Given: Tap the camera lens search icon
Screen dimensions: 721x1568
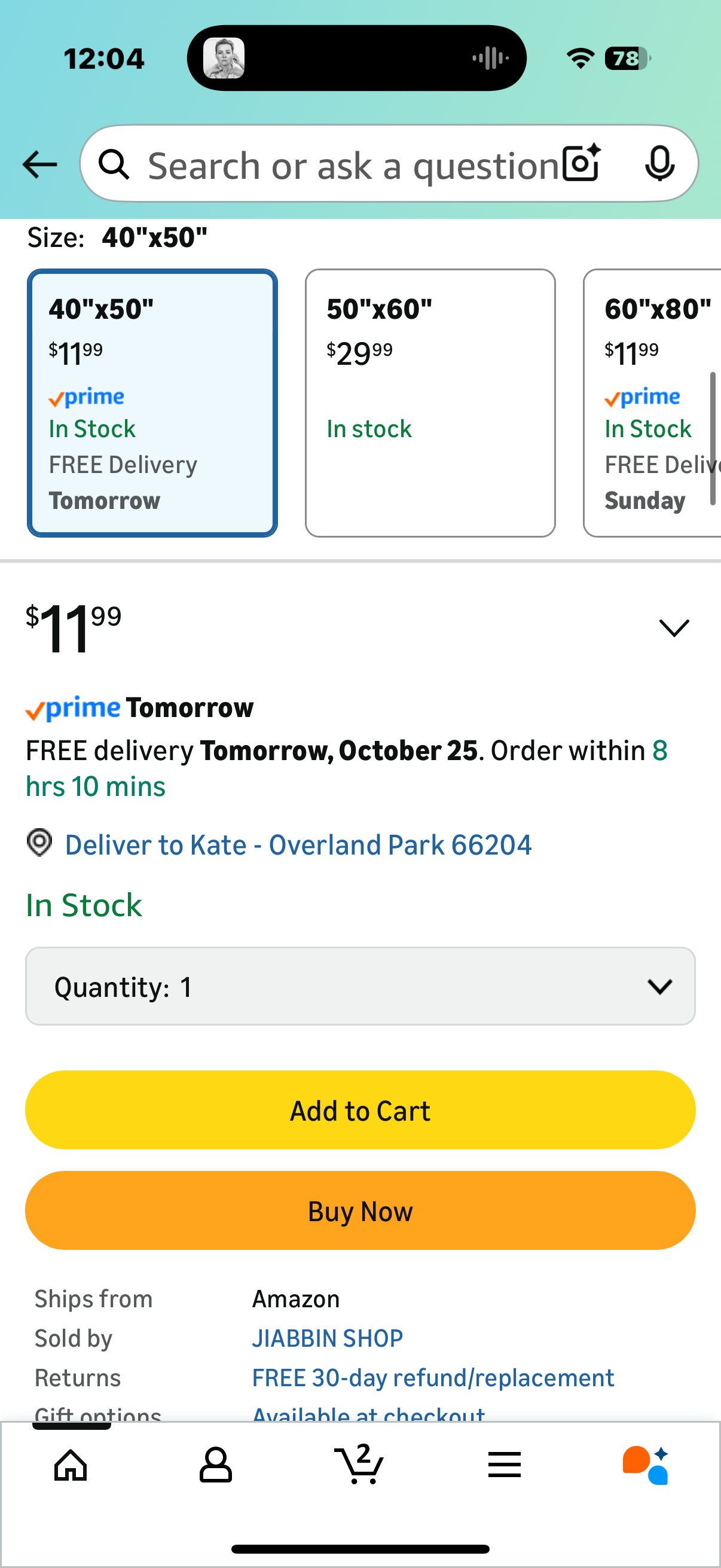Looking at the screenshot, I should pyautogui.click(x=581, y=163).
